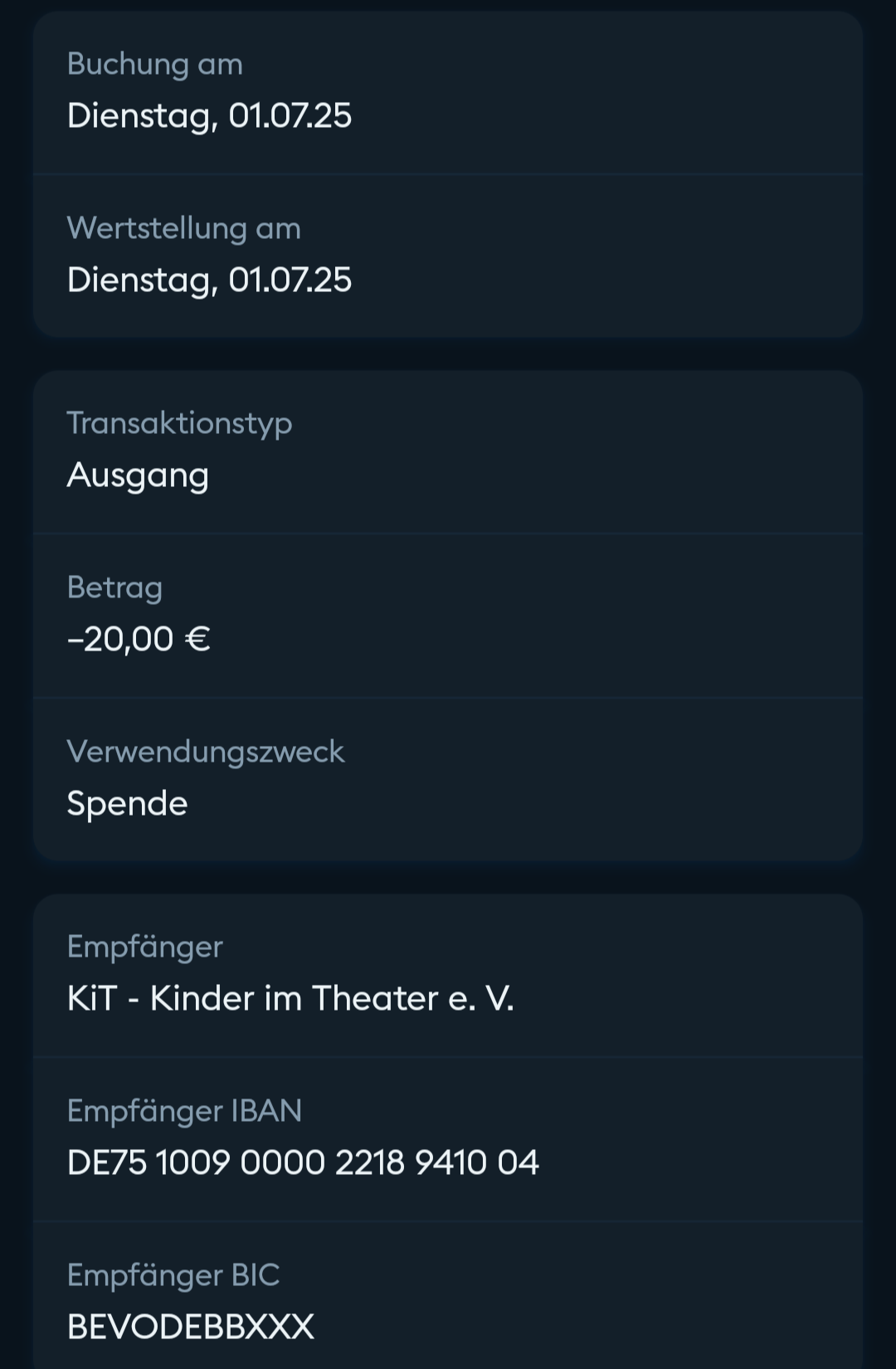Image resolution: width=896 pixels, height=1369 pixels.
Task: Tap the "Empfänger IBAN" label
Action: point(184,1110)
